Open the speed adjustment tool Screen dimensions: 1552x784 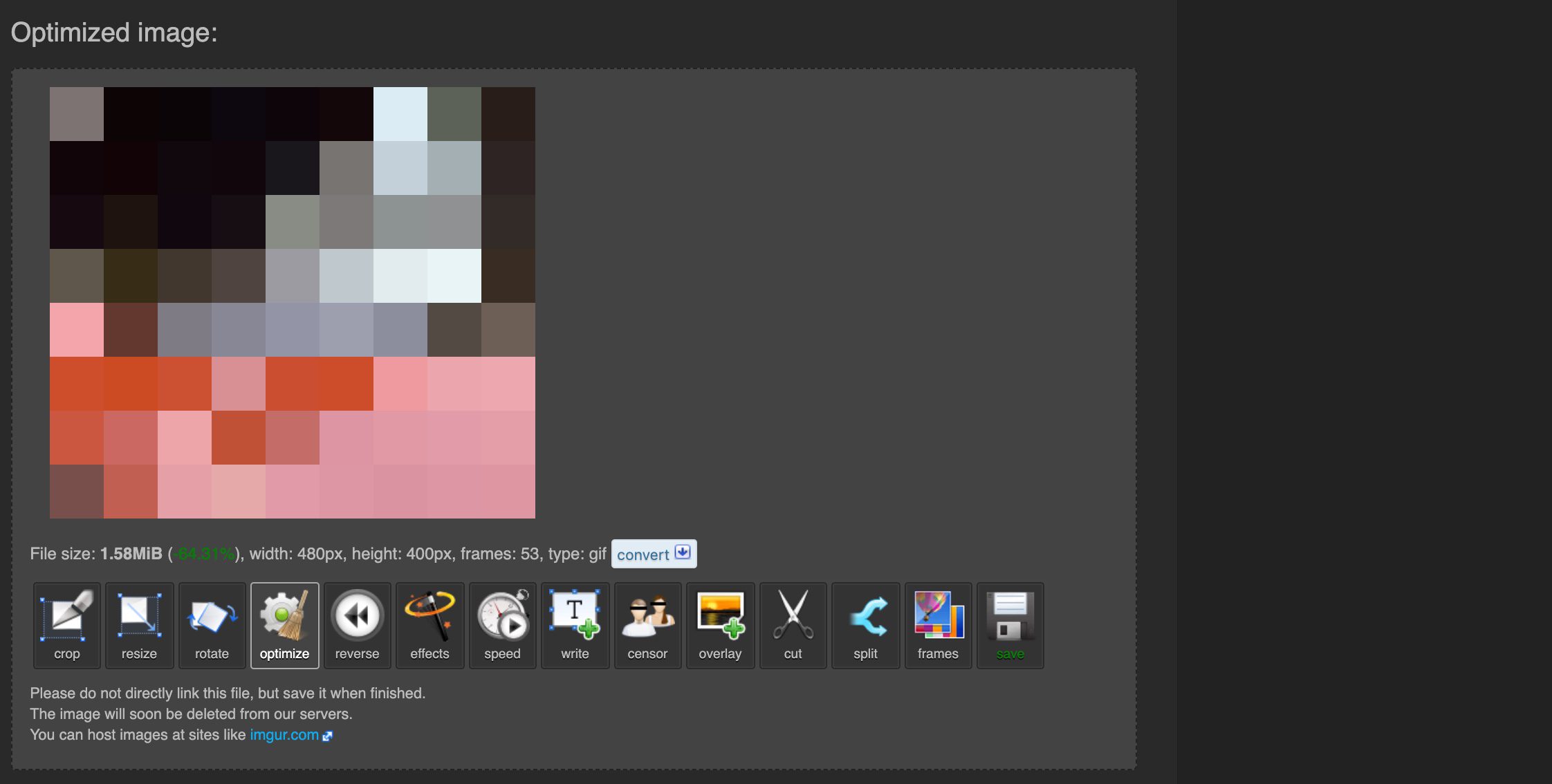(x=502, y=625)
